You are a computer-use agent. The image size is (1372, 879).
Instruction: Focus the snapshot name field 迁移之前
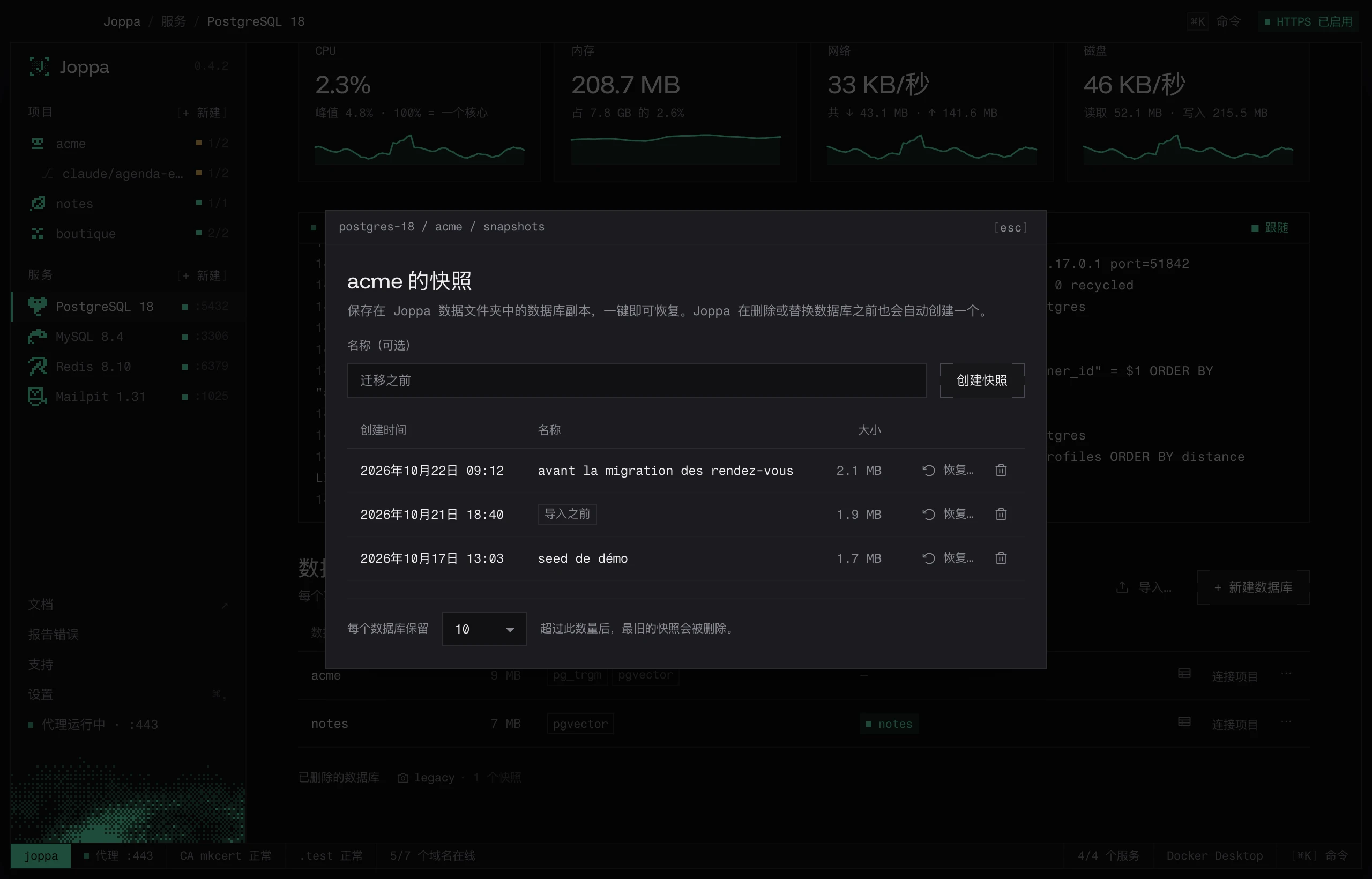click(x=636, y=380)
